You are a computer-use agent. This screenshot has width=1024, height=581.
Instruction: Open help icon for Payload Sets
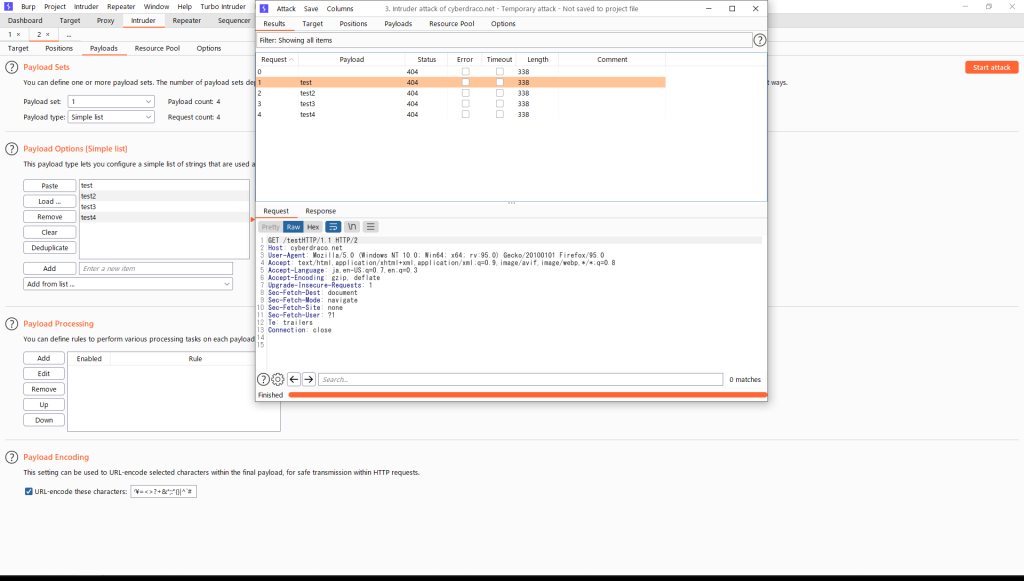tap(12, 67)
